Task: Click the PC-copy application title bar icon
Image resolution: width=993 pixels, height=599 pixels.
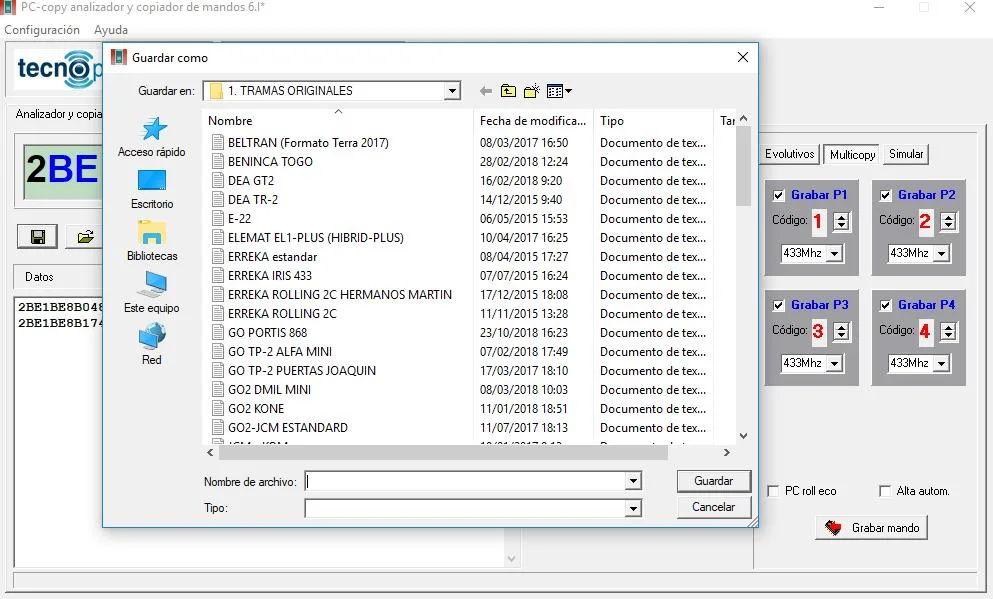Action: pyautogui.click(x=8, y=8)
